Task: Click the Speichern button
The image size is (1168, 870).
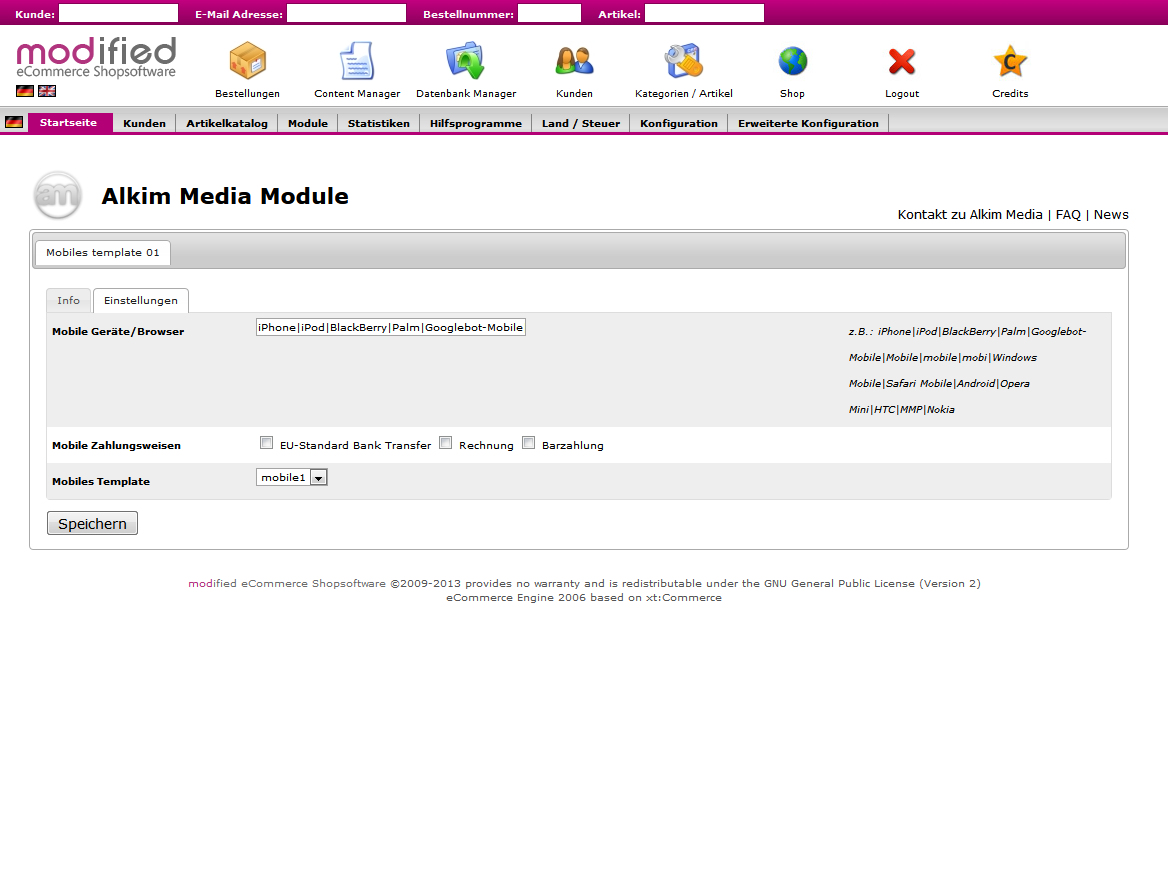Action: (x=92, y=524)
